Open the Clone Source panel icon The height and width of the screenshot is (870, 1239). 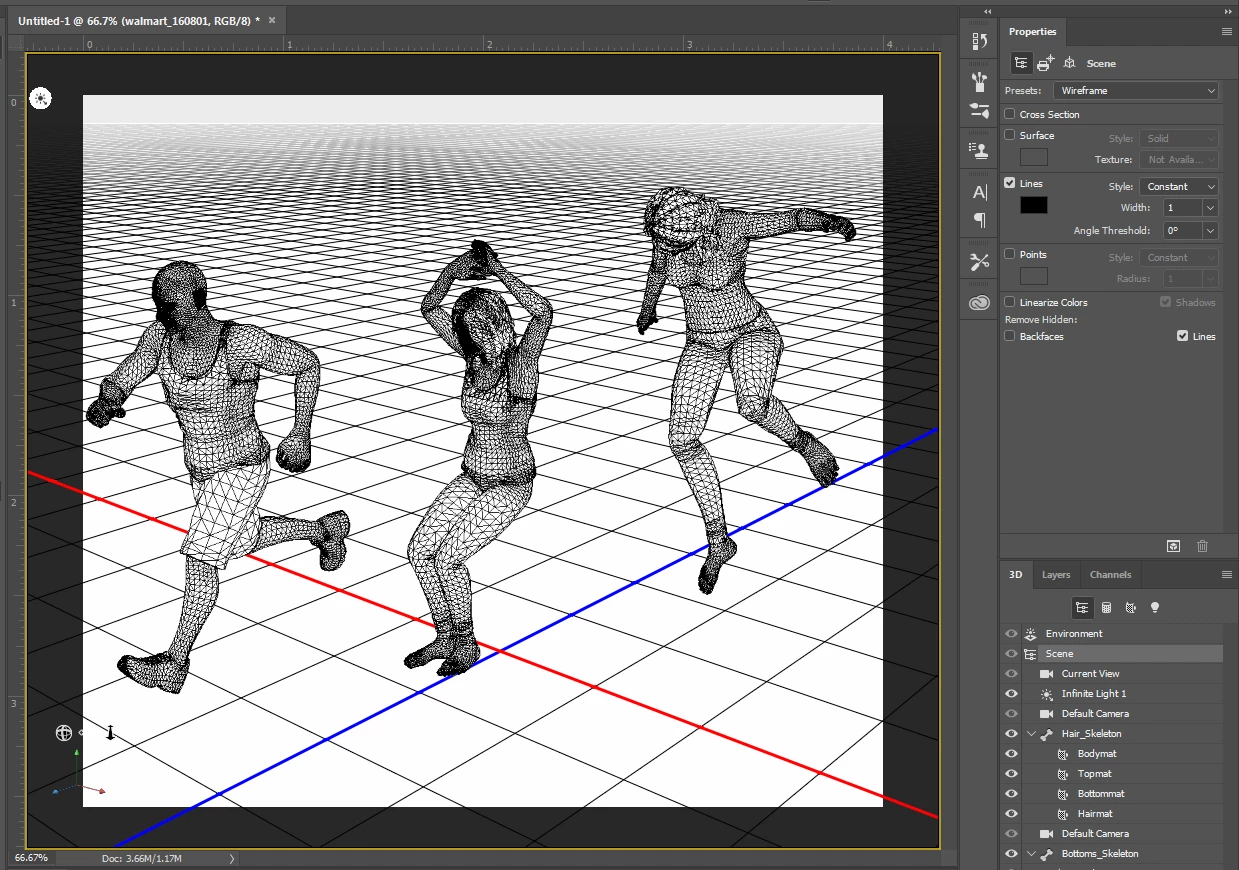click(980, 151)
